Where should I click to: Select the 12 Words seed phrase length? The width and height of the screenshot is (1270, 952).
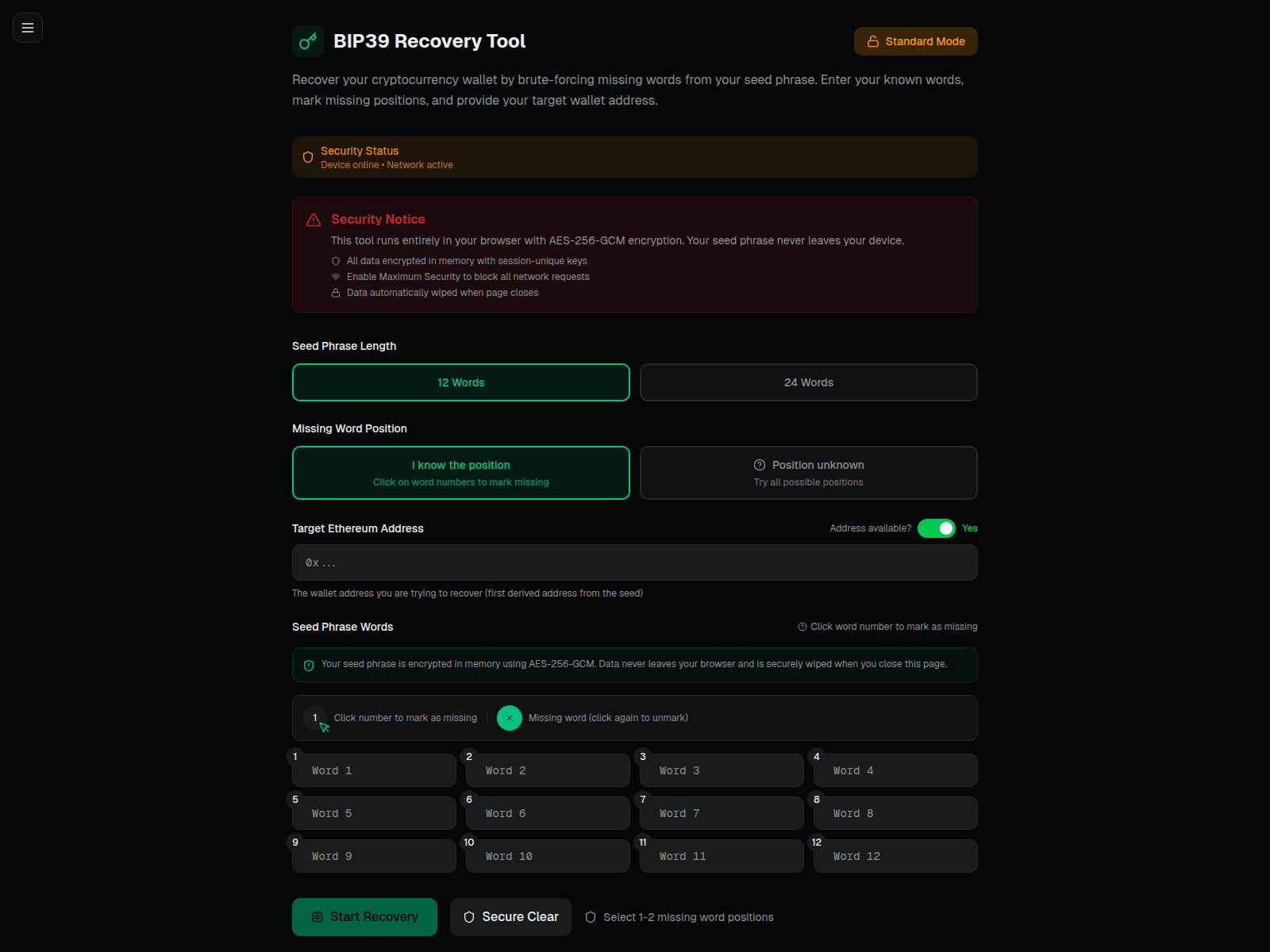click(460, 382)
